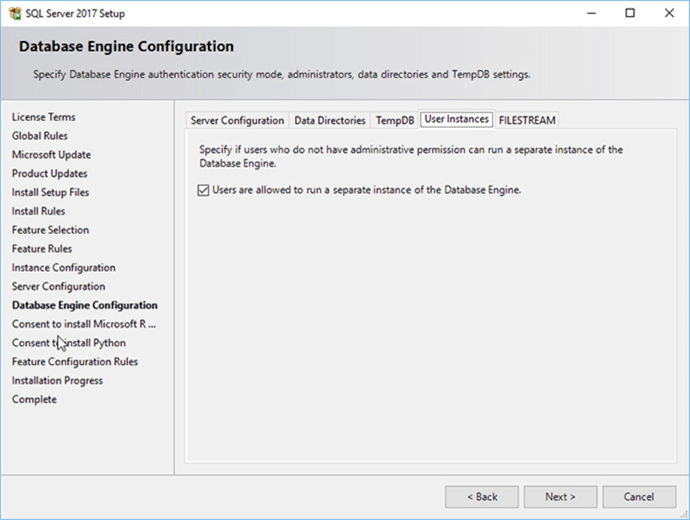The height and width of the screenshot is (520, 690).
Task: Maximize the SQL Server Setup window
Action: coord(629,14)
